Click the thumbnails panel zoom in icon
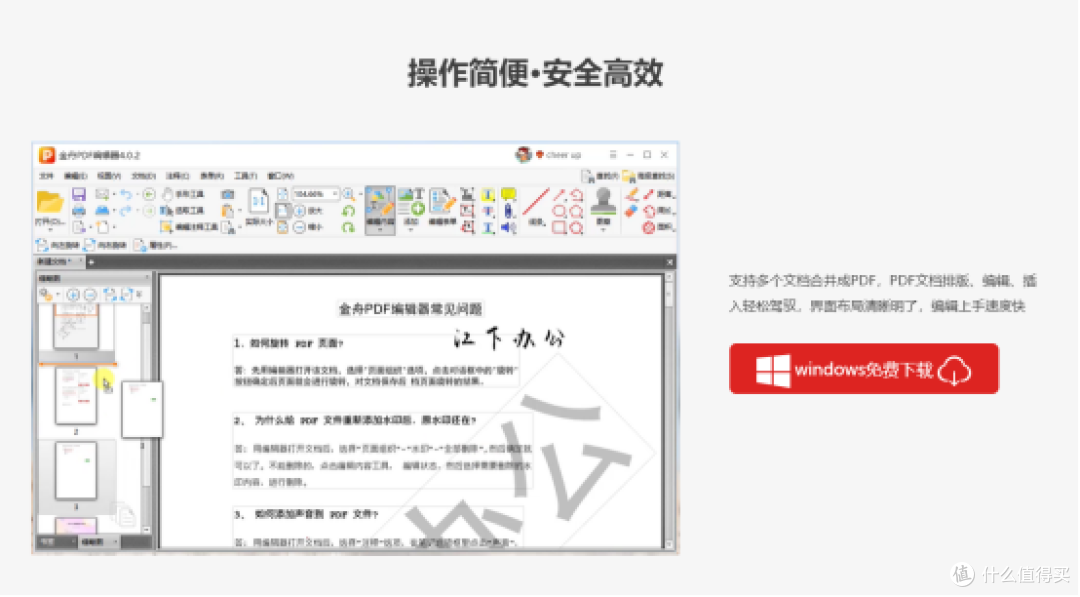 [x=73, y=295]
